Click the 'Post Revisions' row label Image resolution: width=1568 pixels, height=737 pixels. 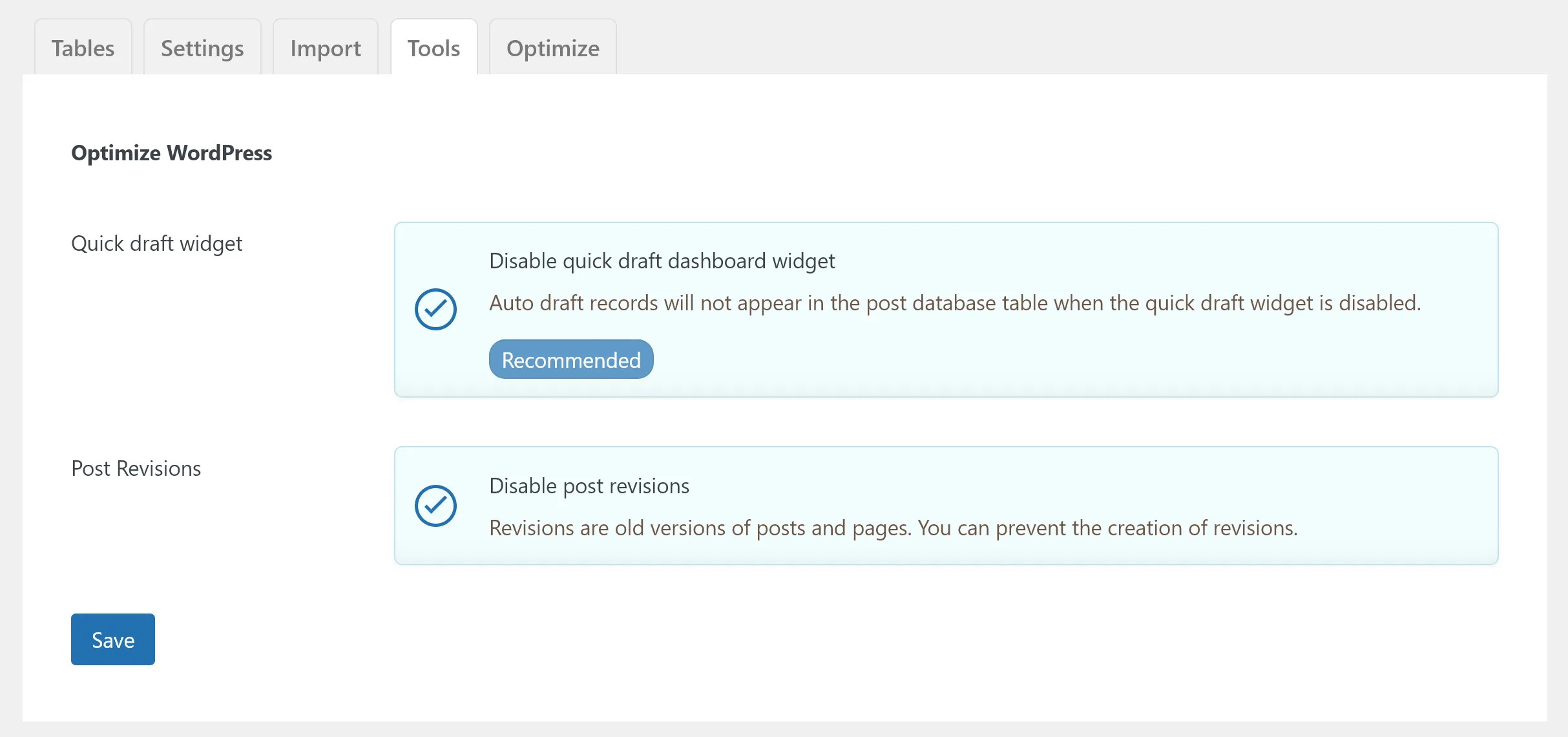click(136, 469)
